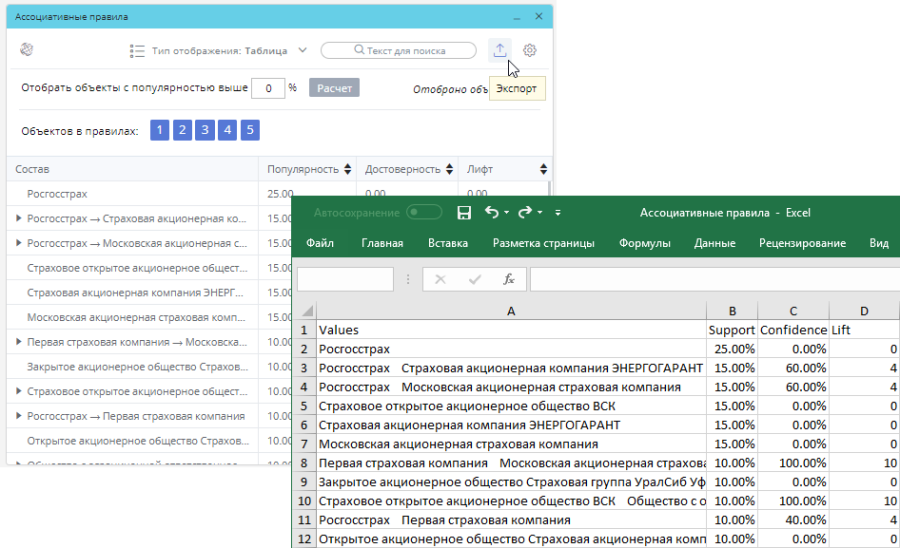The image size is (900, 548).
Task: Open the settings gear icon
Action: click(530, 50)
